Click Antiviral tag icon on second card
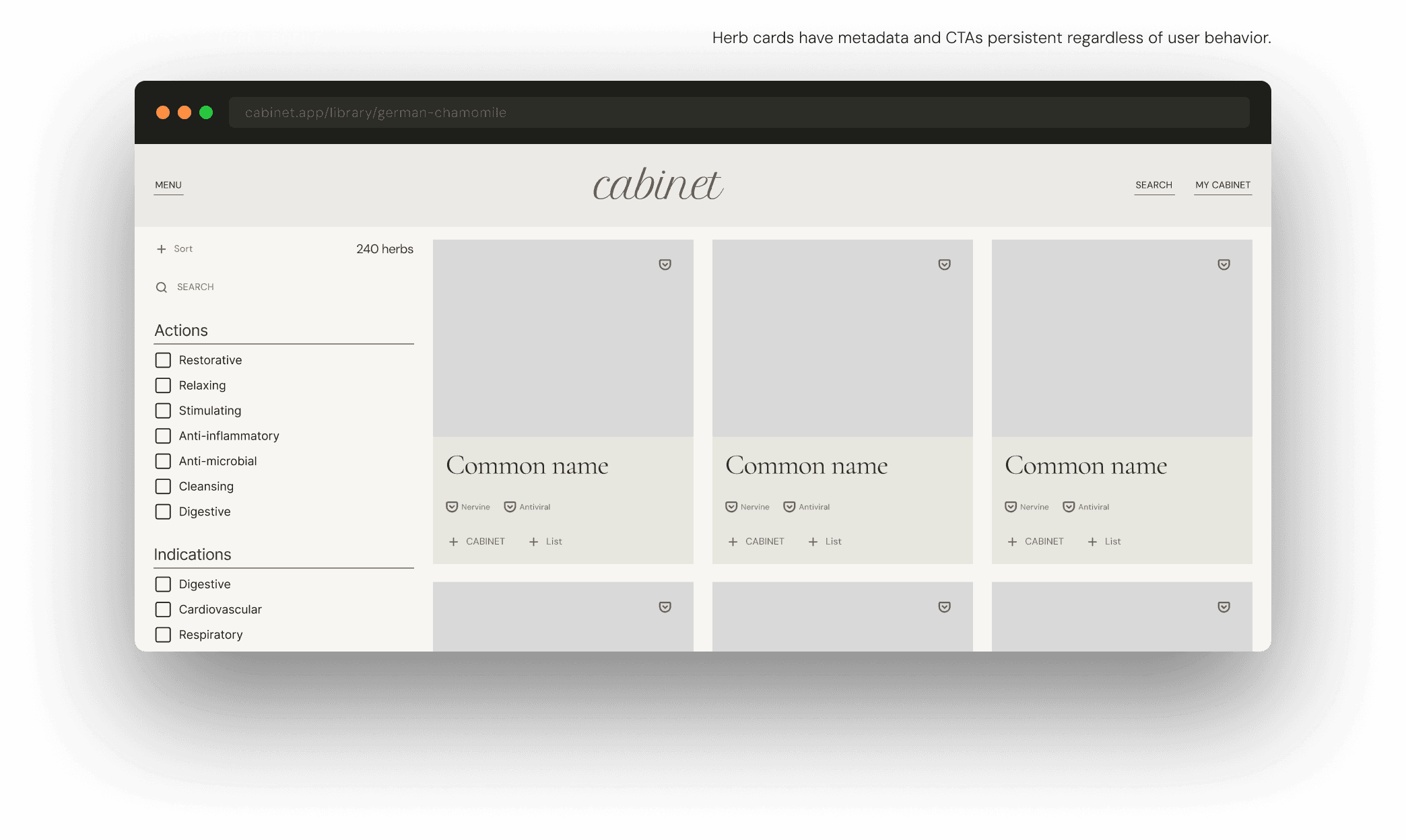The height and width of the screenshot is (840, 1406). pos(789,507)
